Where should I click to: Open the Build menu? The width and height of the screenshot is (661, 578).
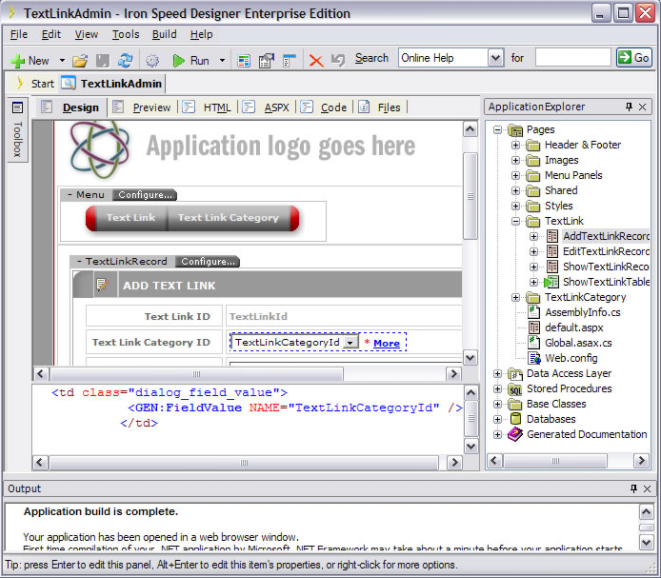tap(164, 34)
